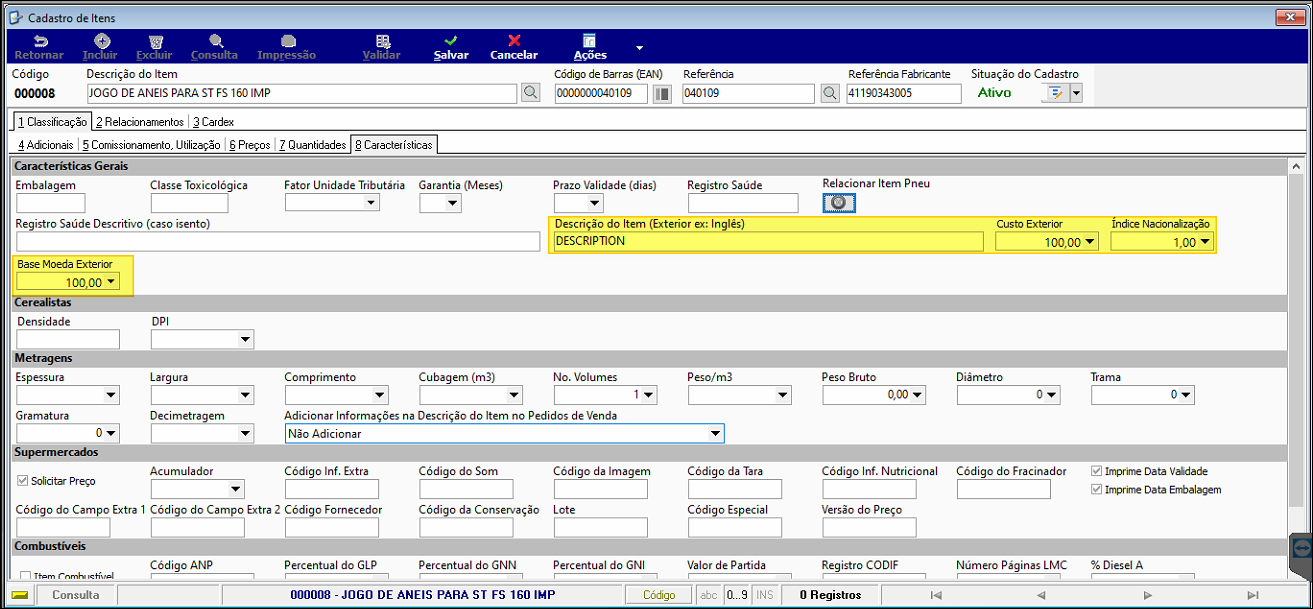This screenshot has width=1313, height=609.
Task: Open the 4 Adicionais subtab
Action: pyautogui.click(x=46, y=145)
